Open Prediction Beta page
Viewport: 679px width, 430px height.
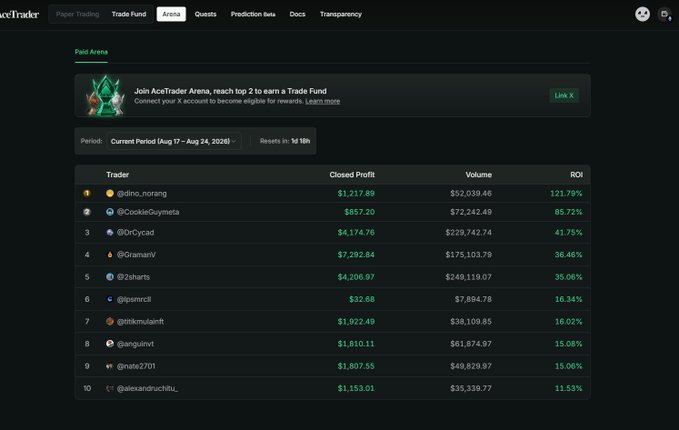[x=253, y=14]
